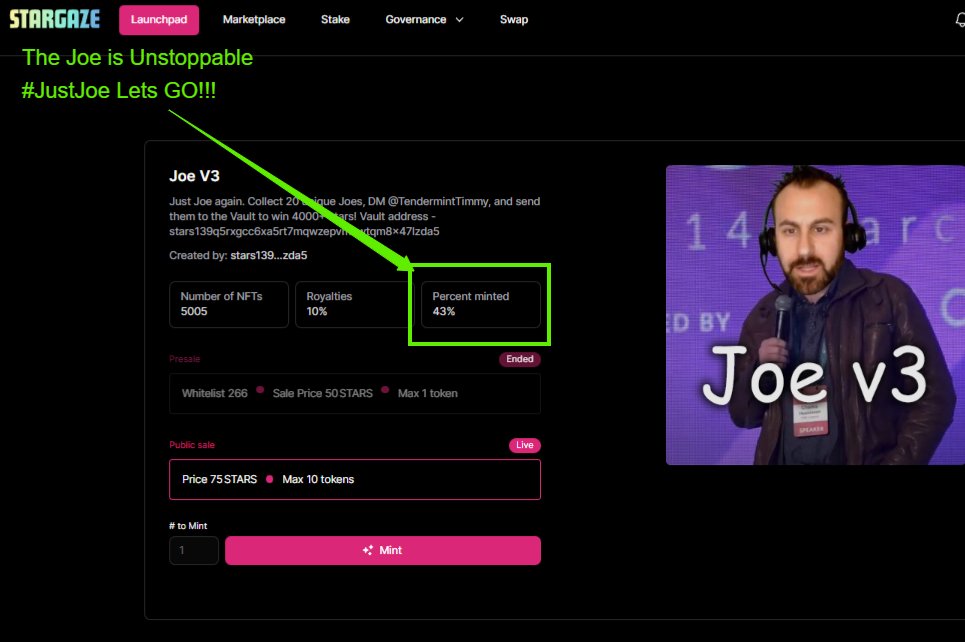Screen dimensions: 965x642
Task: Click the Presale label
Action: pyautogui.click(x=185, y=359)
